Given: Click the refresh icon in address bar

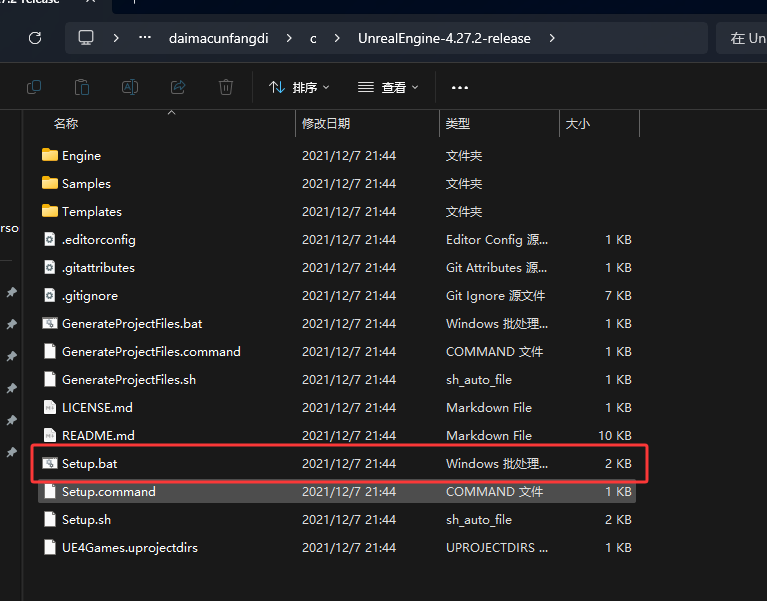Looking at the screenshot, I should pos(35,38).
